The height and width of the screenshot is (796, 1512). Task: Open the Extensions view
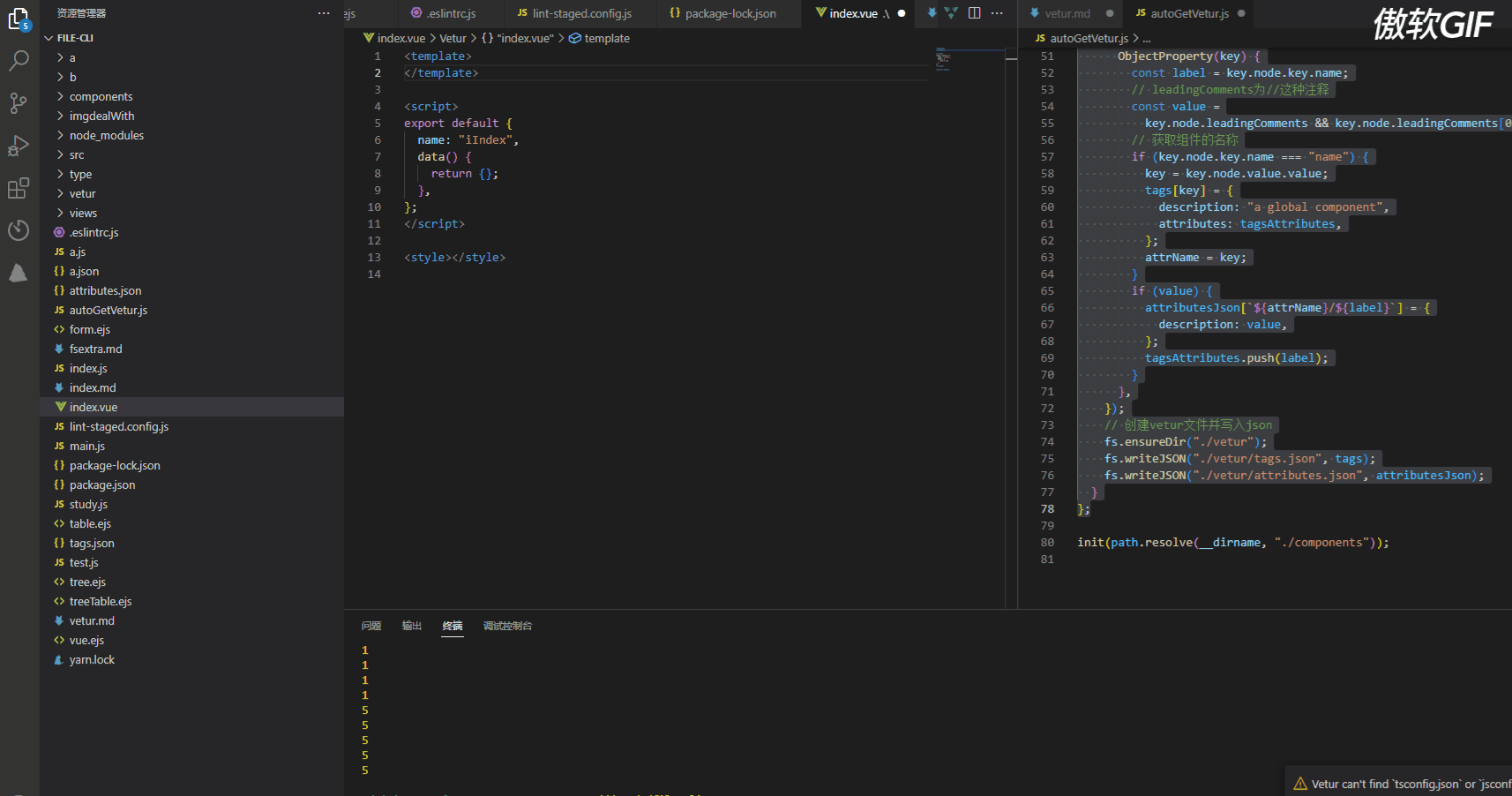[x=19, y=188]
